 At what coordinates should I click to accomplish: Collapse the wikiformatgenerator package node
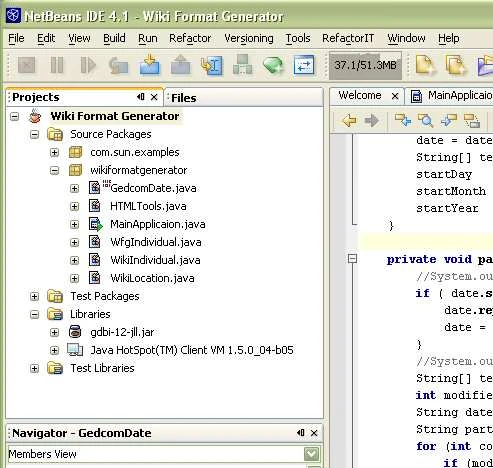coord(54,171)
